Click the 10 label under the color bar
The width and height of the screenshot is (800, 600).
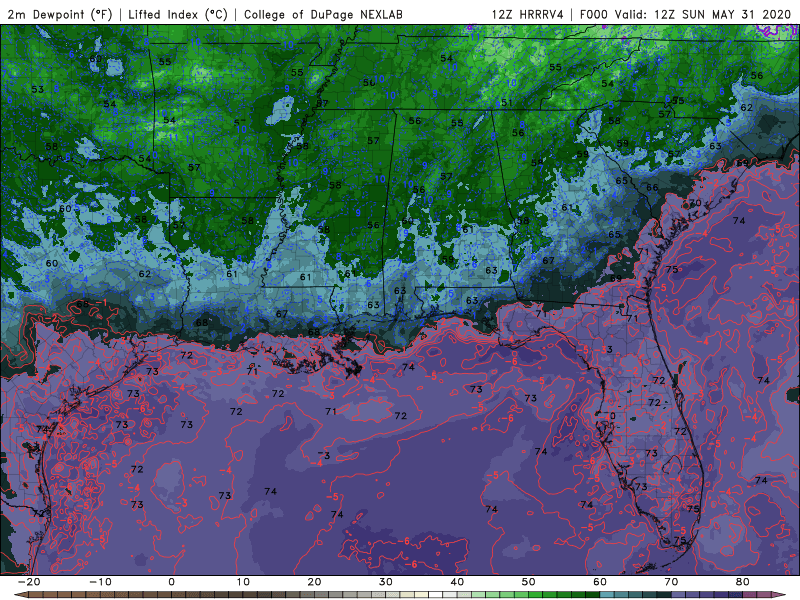click(243, 582)
